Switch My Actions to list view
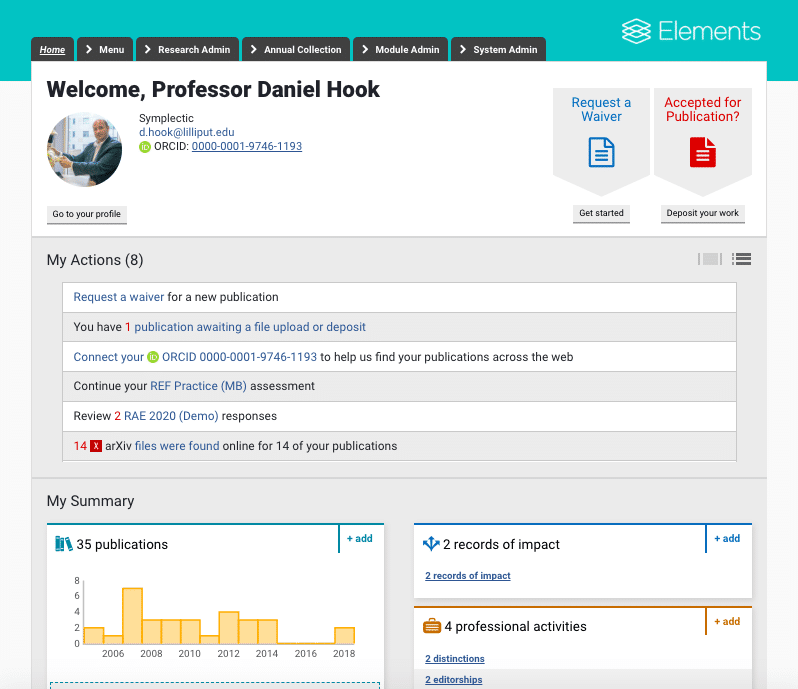The width and height of the screenshot is (798, 689). (x=741, y=259)
